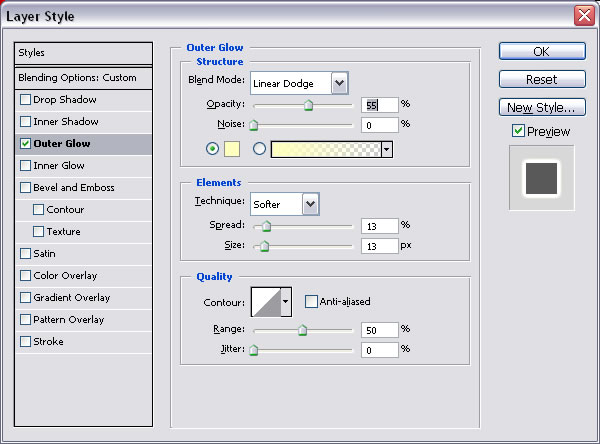
Task: Select the solid color radio button
Action: (x=211, y=149)
